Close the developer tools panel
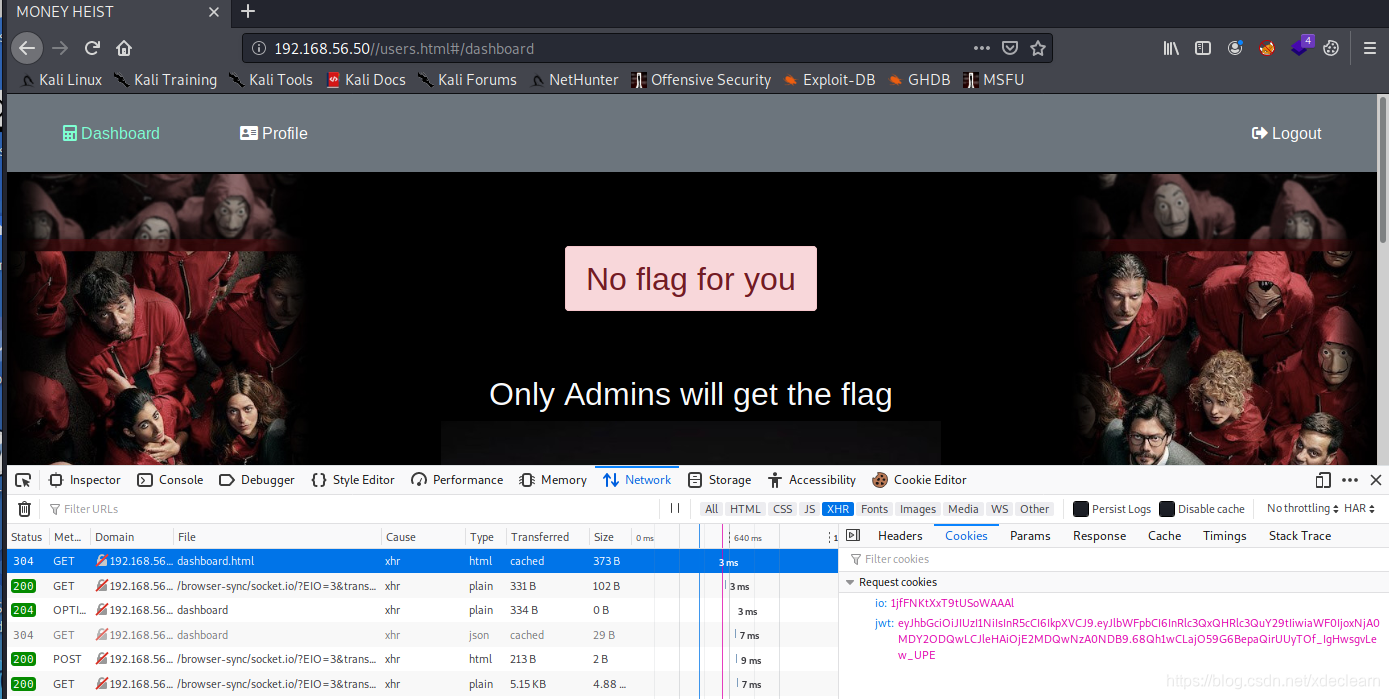The height and width of the screenshot is (699, 1389). tap(1376, 480)
